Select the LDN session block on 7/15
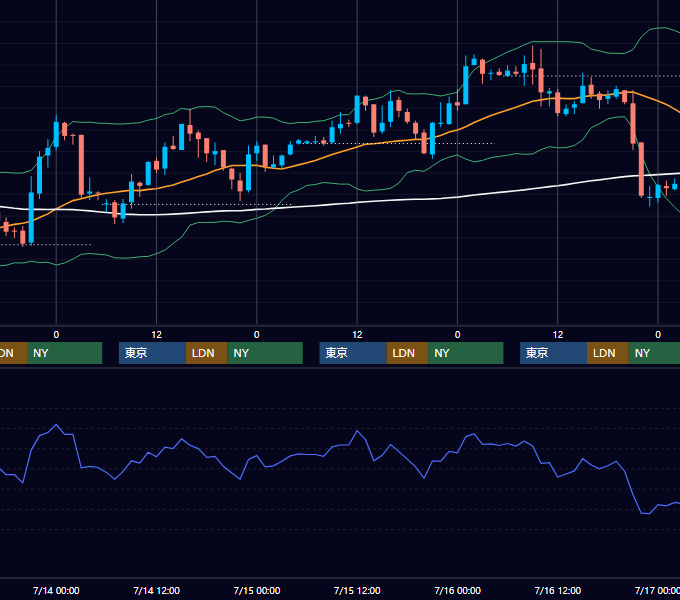This screenshot has height=600, width=680. (407, 353)
